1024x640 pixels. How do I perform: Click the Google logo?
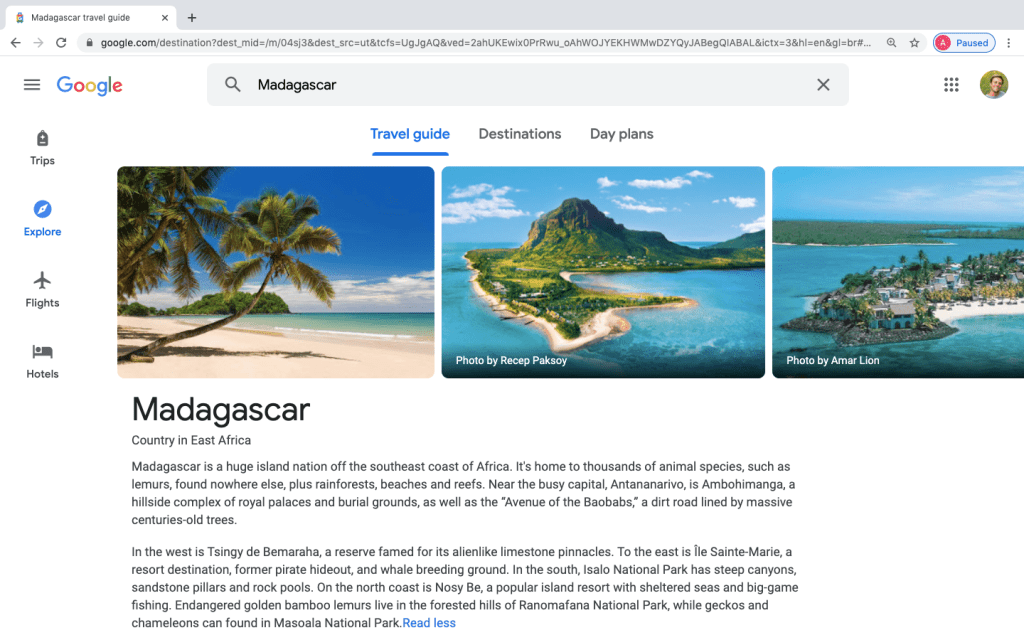[89, 85]
